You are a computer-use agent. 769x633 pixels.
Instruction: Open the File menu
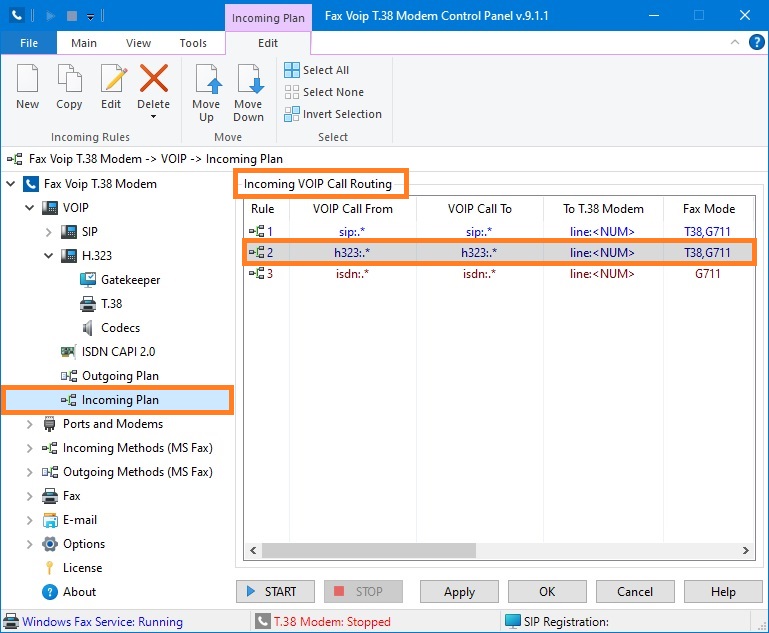coord(29,43)
